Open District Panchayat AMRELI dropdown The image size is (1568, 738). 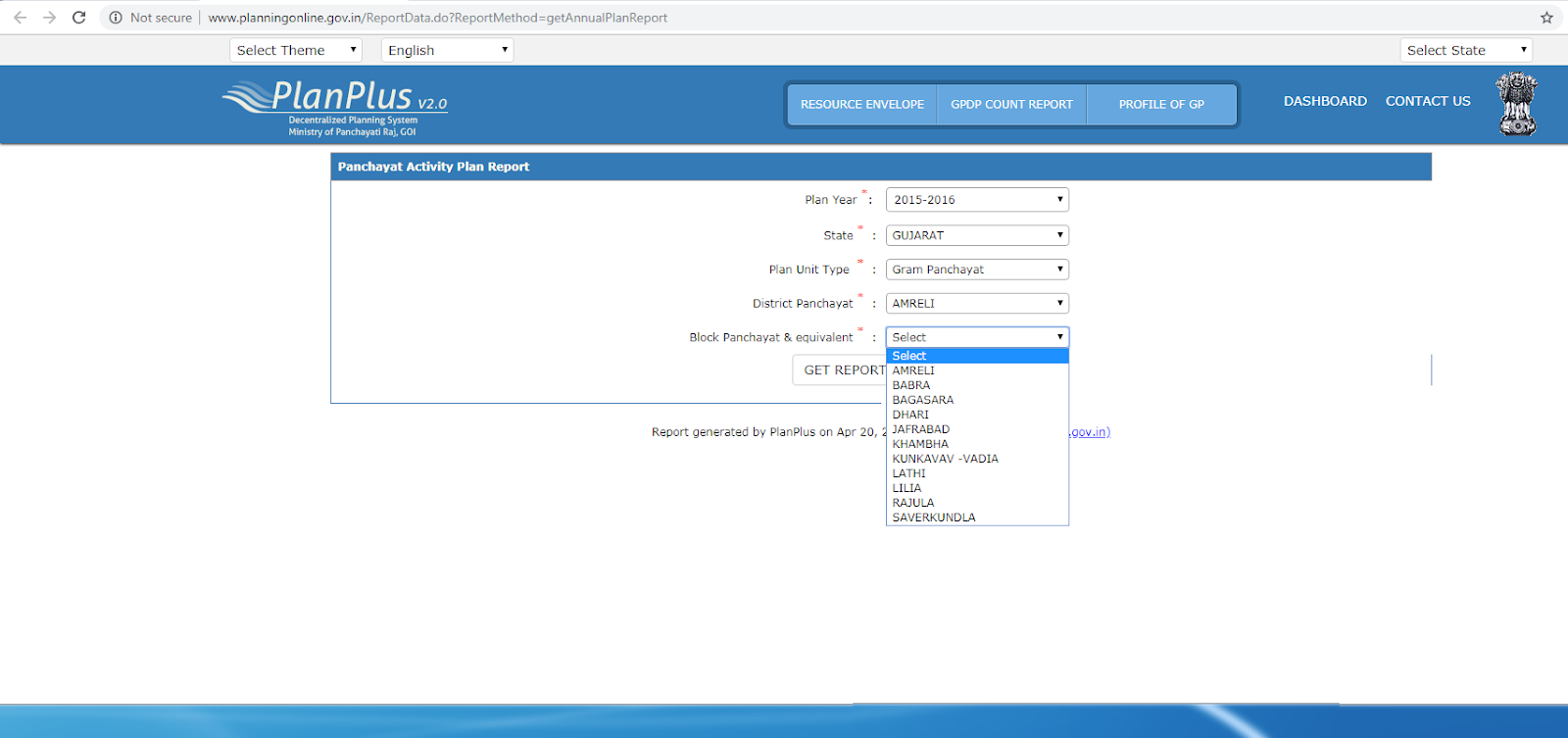click(x=977, y=304)
